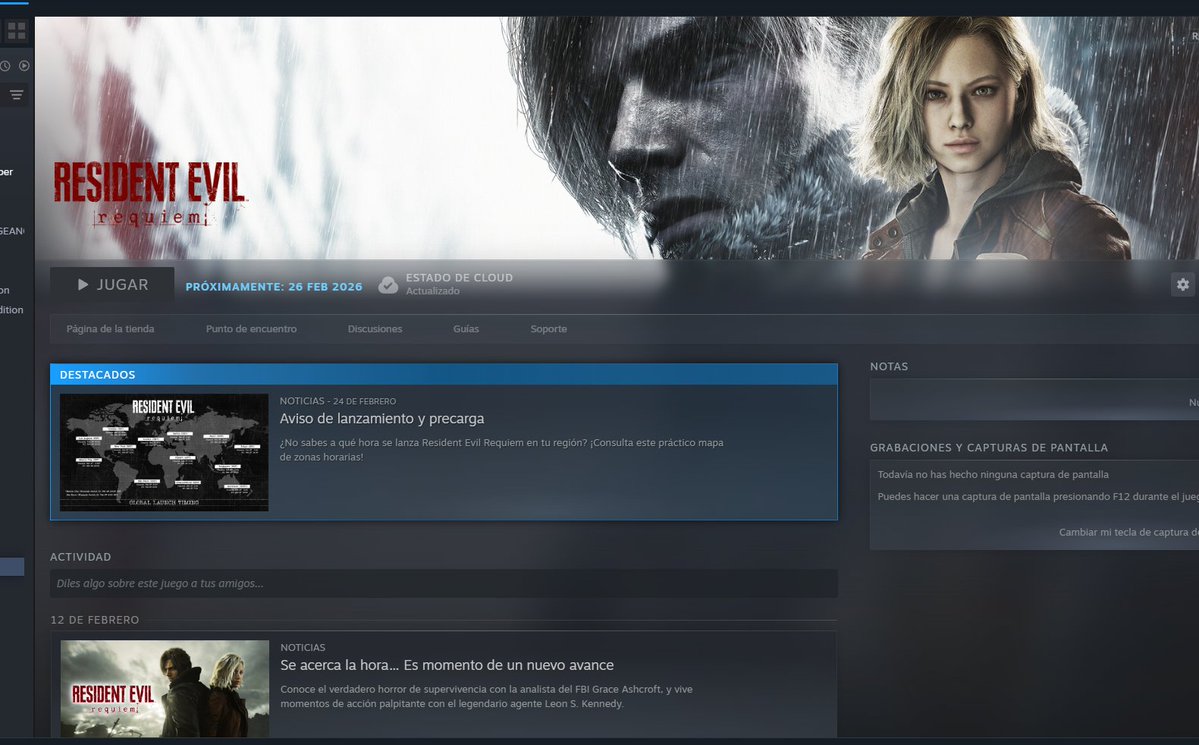This screenshot has height=745, width=1199.
Task: Select the highlighted game row in the sidebar
Action: pyautogui.click(x=12, y=567)
